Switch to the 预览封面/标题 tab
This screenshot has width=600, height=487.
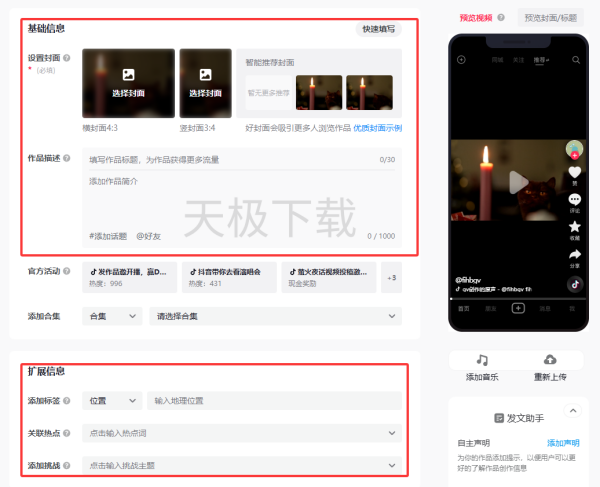pyautogui.click(x=552, y=18)
